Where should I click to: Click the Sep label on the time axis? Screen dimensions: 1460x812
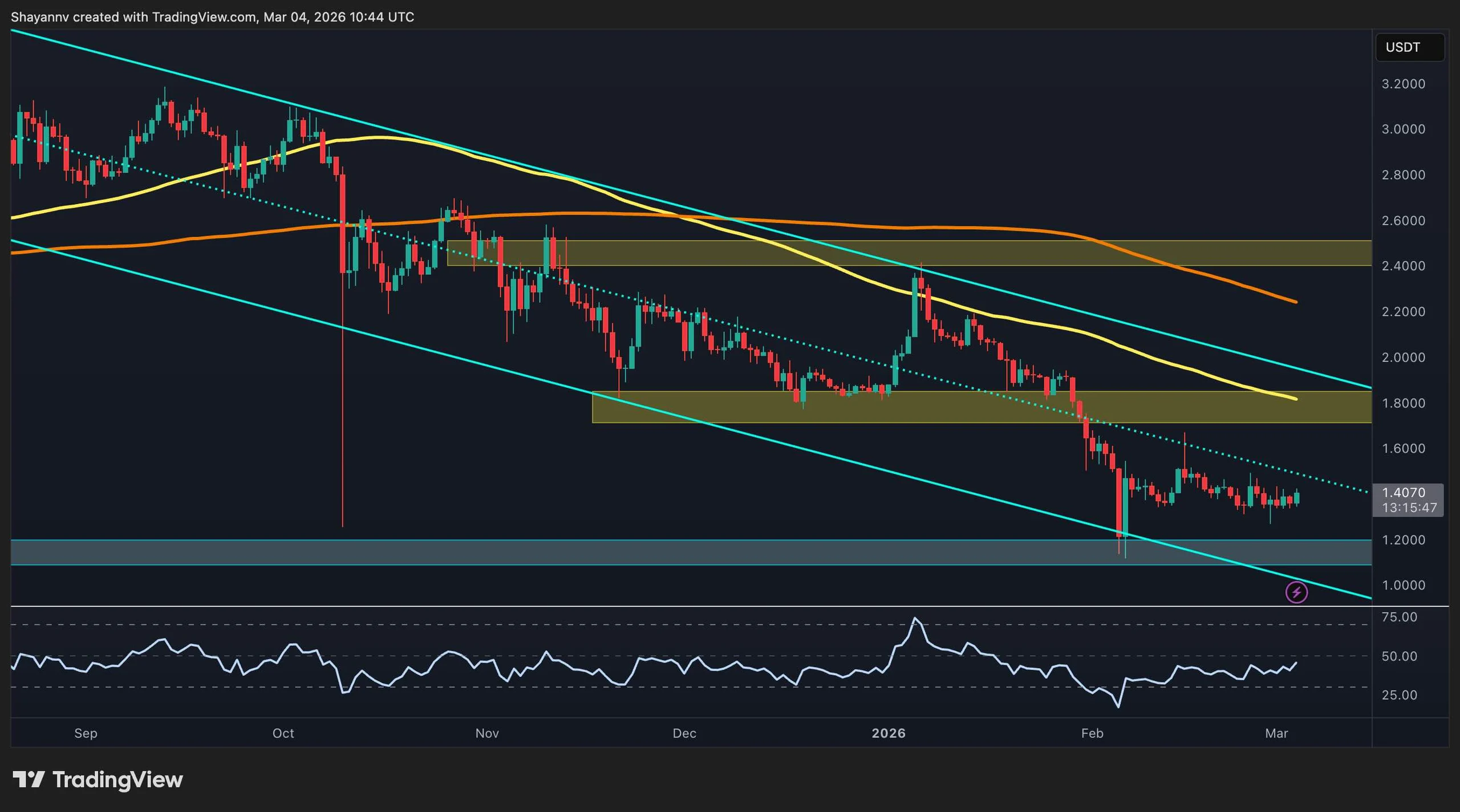pyautogui.click(x=86, y=734)
